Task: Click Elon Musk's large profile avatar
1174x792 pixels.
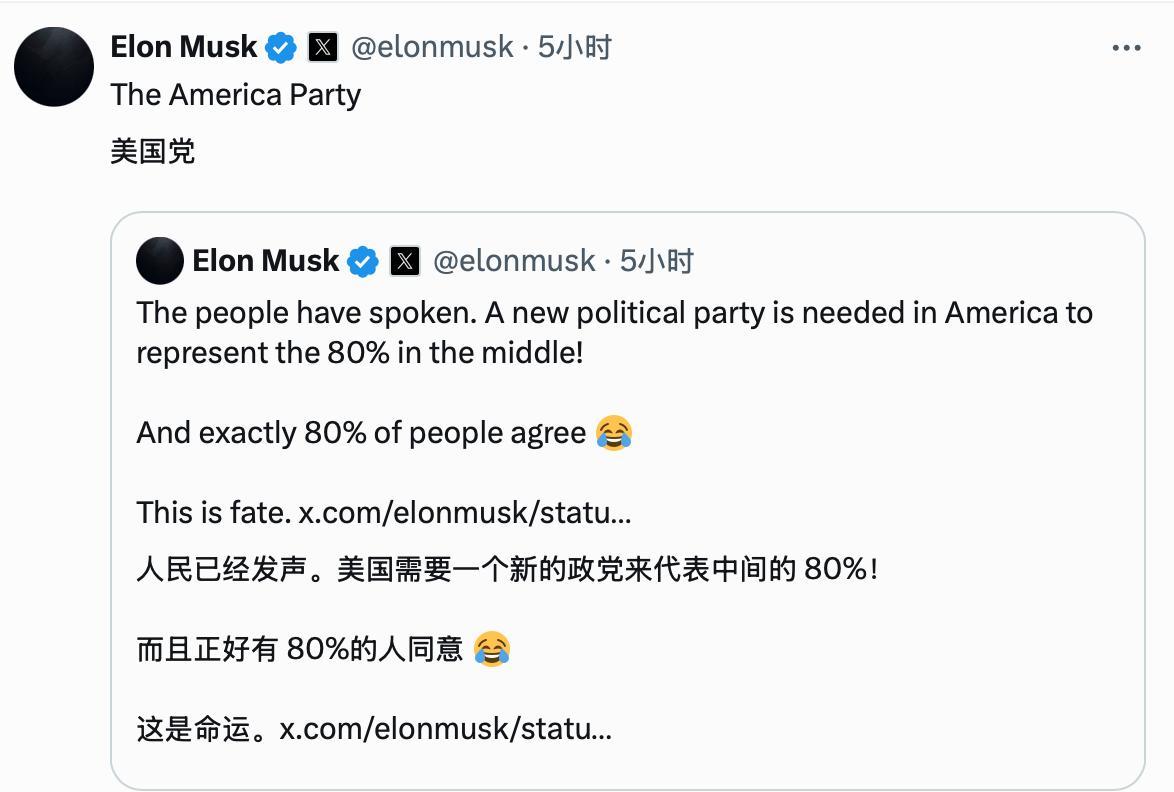Action: [54, 67]
